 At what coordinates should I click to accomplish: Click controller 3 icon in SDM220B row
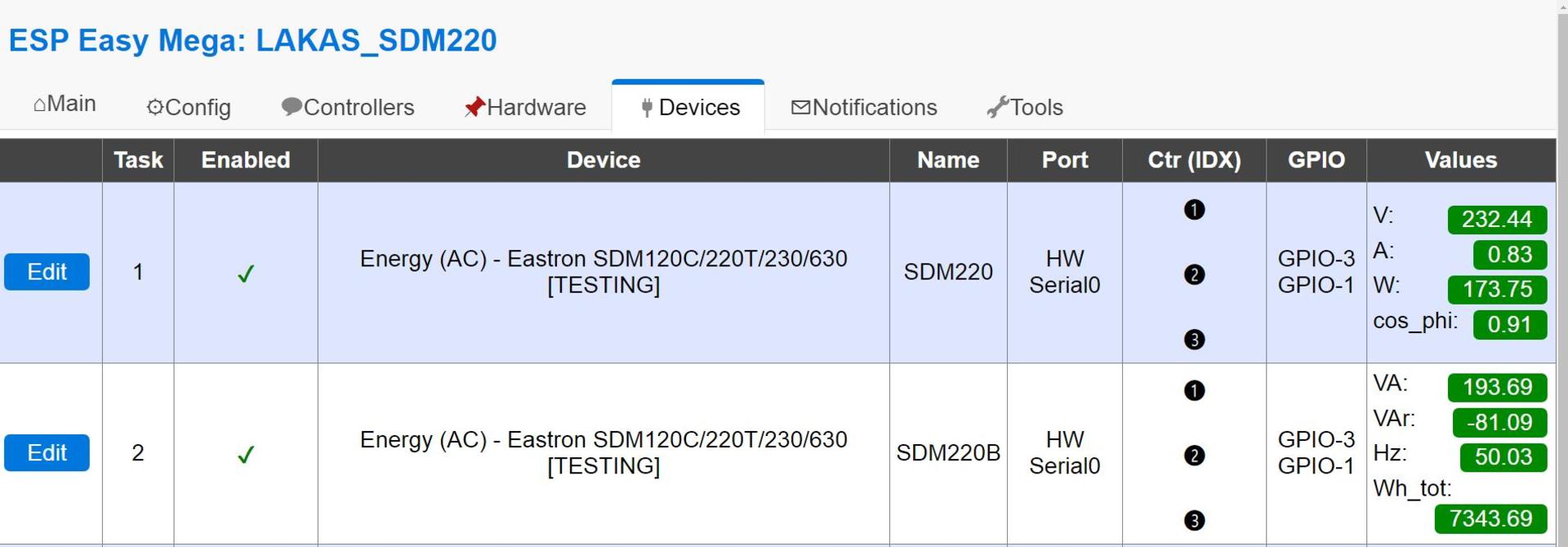tap(1194, 520)
